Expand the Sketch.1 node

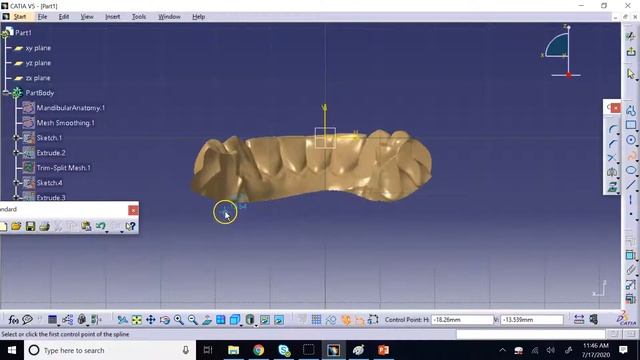point(16,138)
